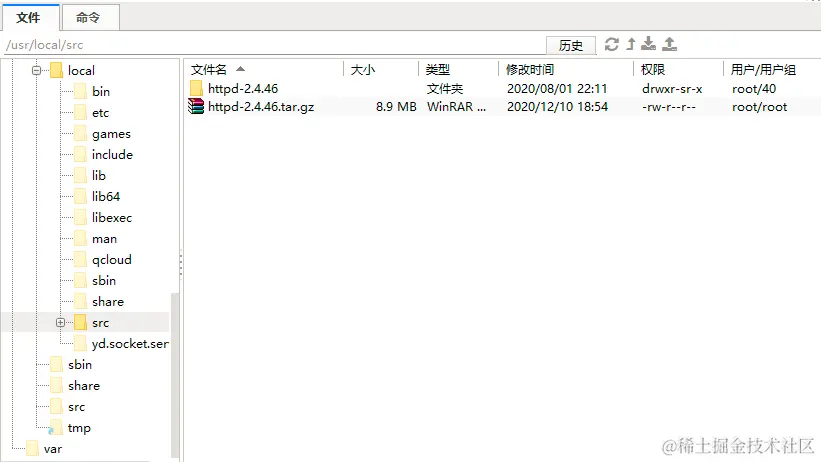Select the httpd-2.4.46 folder row
The height and width of the screenshot is (462, 821).
point(503,89)
